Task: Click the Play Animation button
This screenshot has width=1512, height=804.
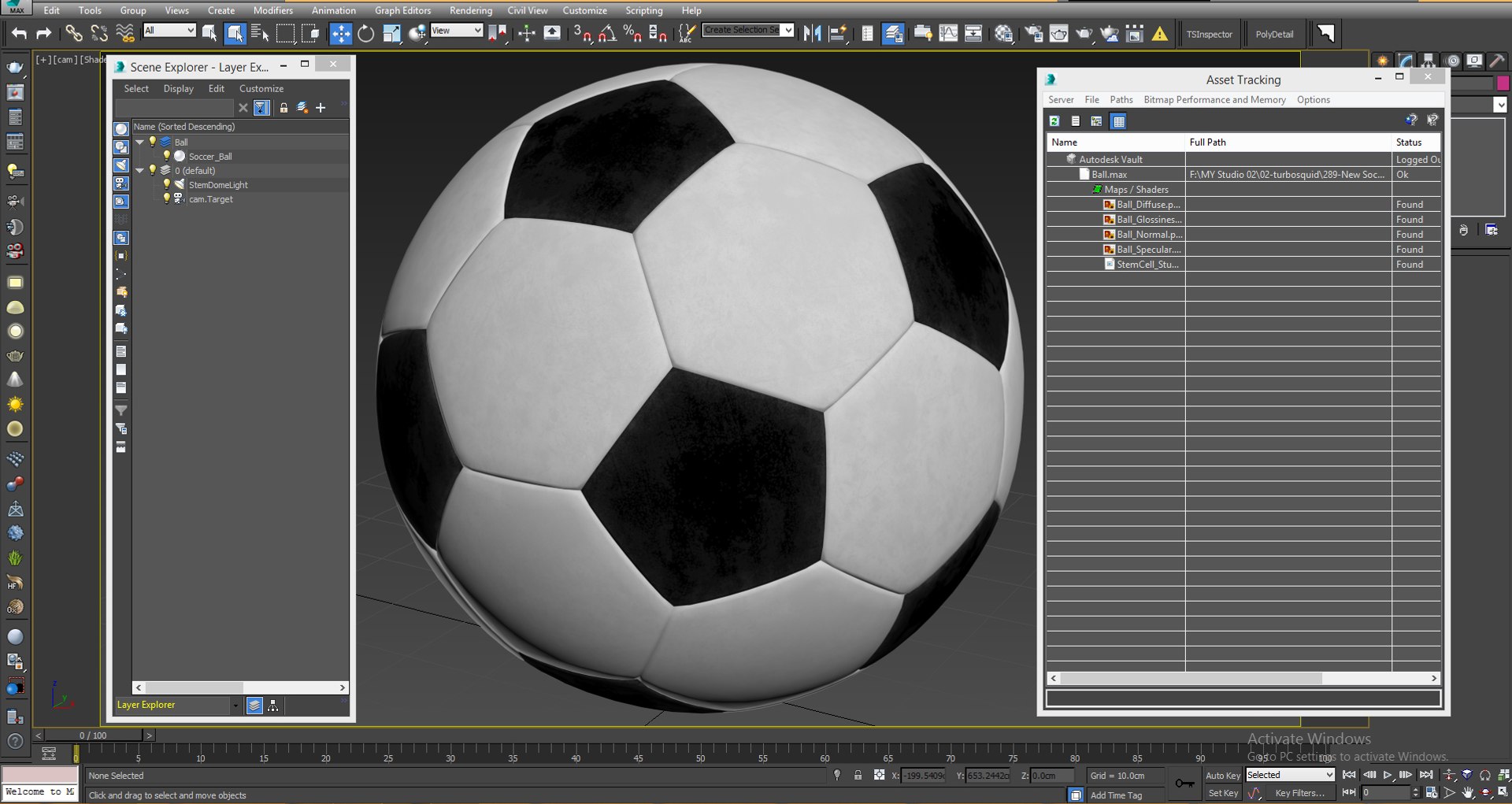Action: click(1388, 775)
